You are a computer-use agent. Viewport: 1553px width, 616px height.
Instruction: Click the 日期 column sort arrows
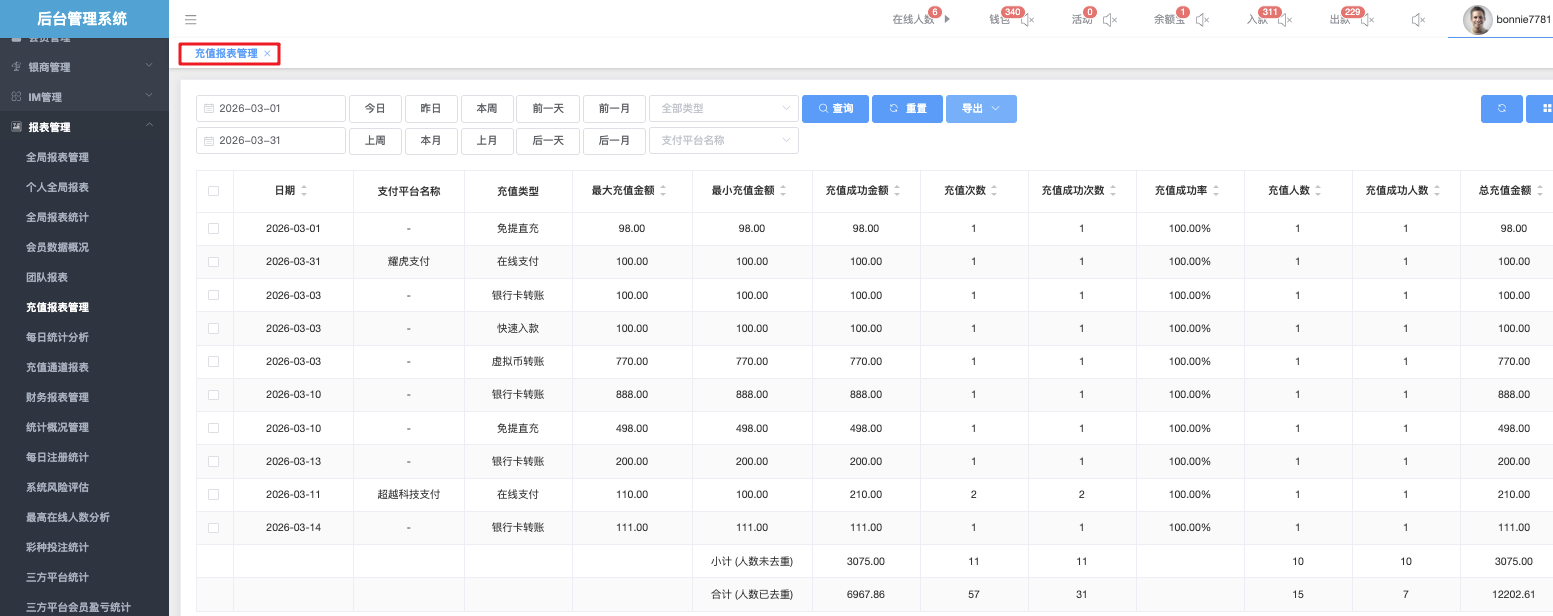(x=304, y=191)
